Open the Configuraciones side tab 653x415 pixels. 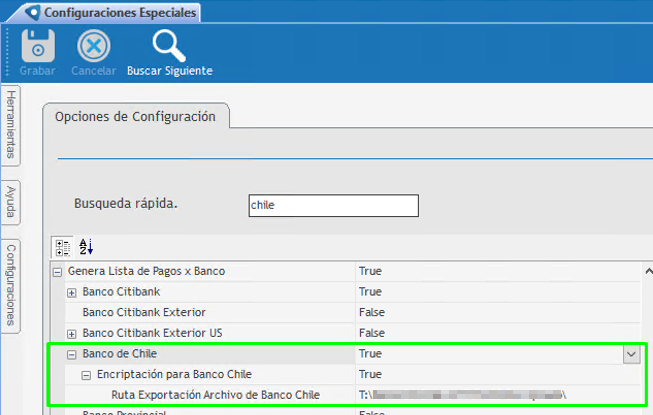point(11,286)
